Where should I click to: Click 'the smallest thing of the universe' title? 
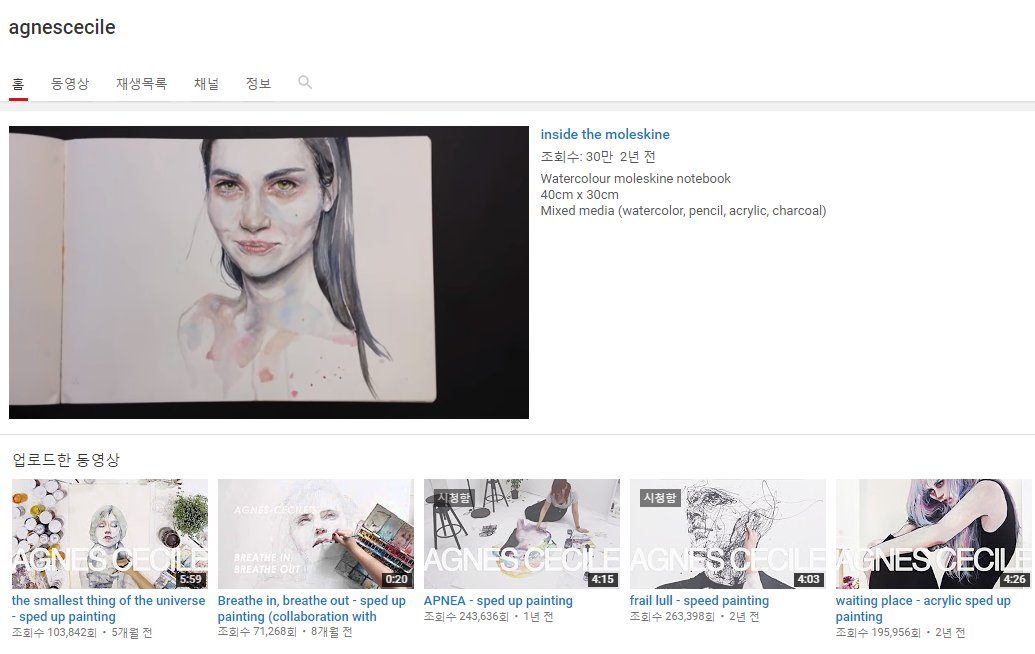pos(108,608)
